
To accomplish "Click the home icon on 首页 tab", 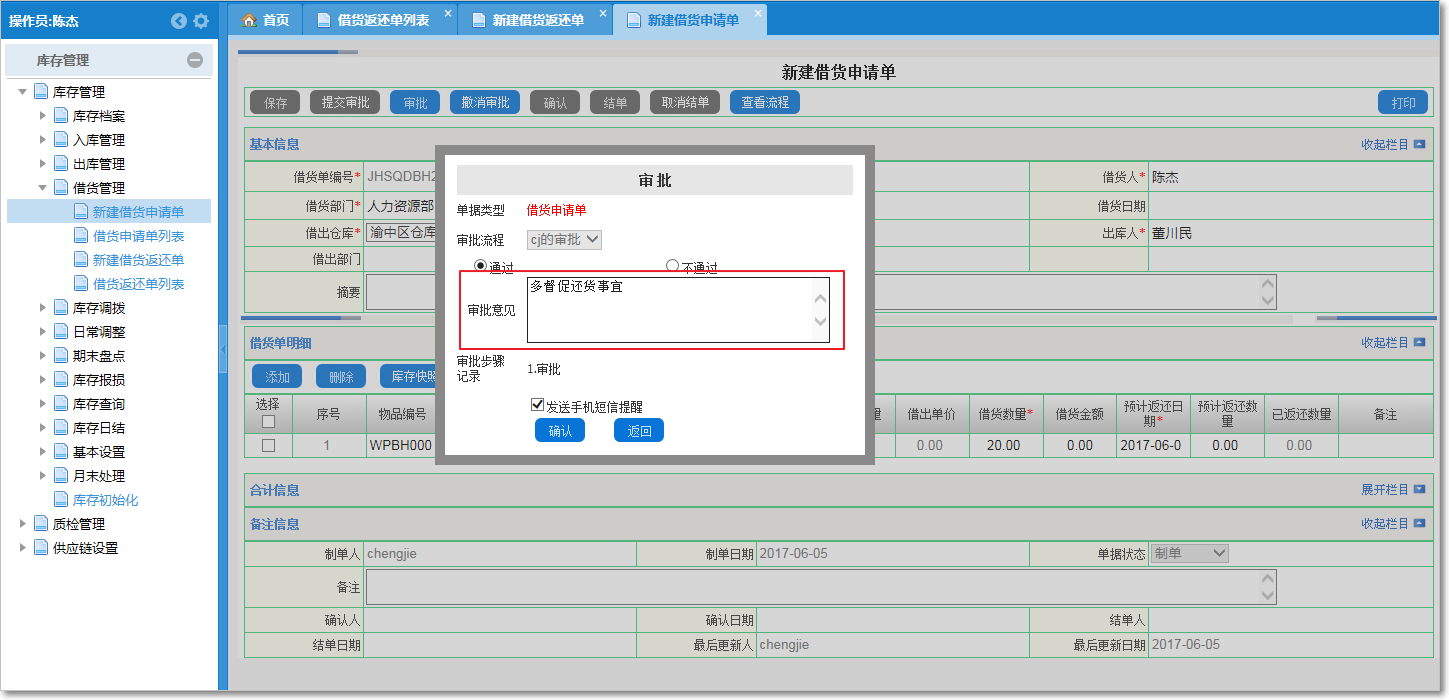I will pos(249,20).
